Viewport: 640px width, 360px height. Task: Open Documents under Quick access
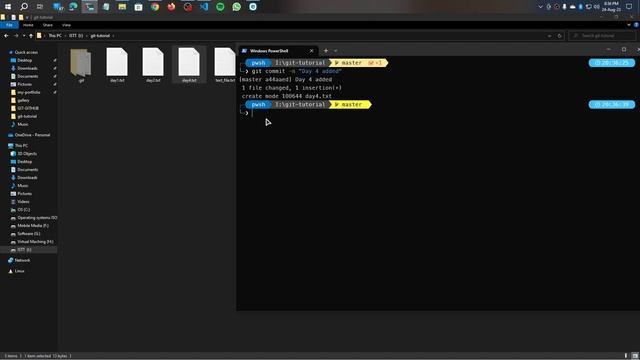coord(28,76)
